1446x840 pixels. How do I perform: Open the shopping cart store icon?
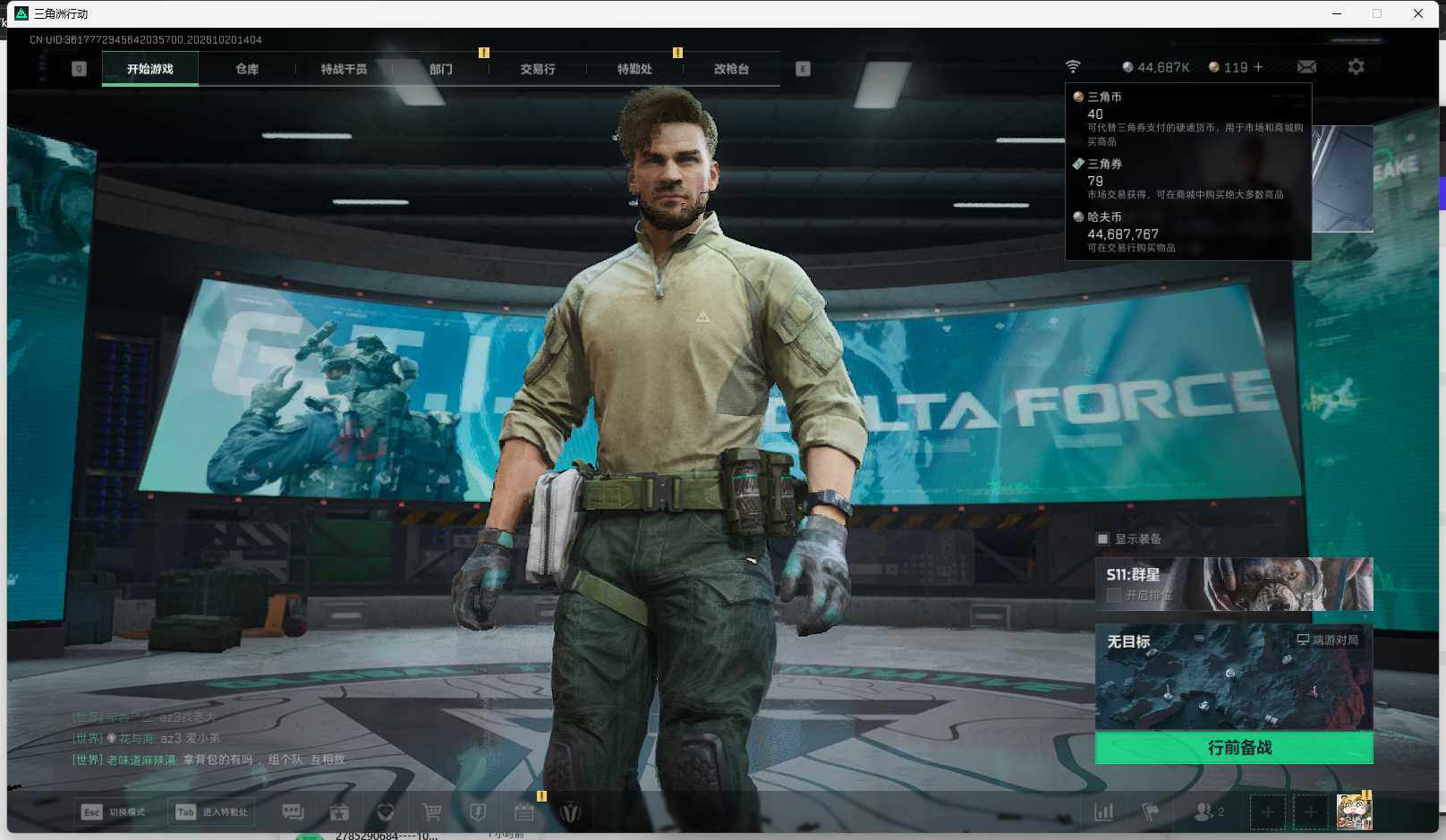coord(432,812)
